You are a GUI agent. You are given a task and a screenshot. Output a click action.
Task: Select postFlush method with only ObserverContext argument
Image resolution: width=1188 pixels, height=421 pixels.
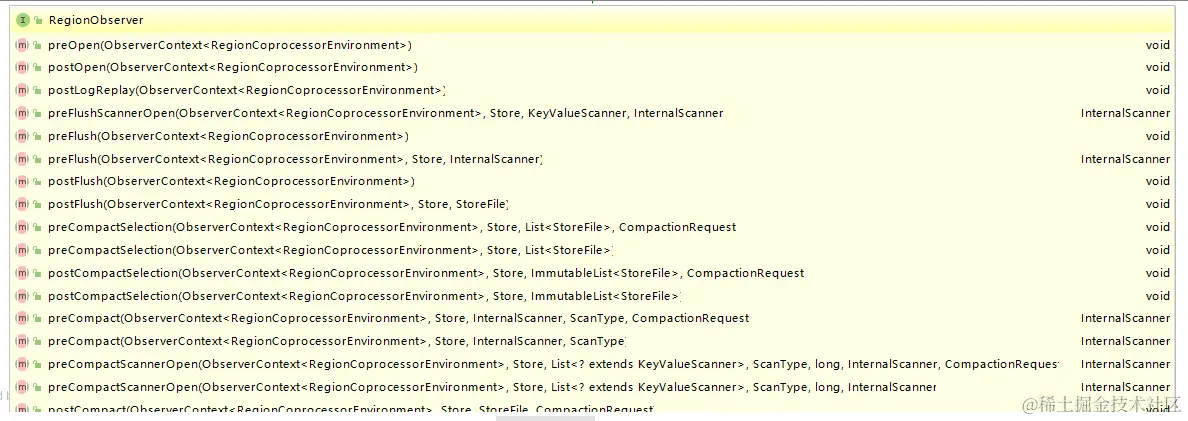tap(594, 182)
